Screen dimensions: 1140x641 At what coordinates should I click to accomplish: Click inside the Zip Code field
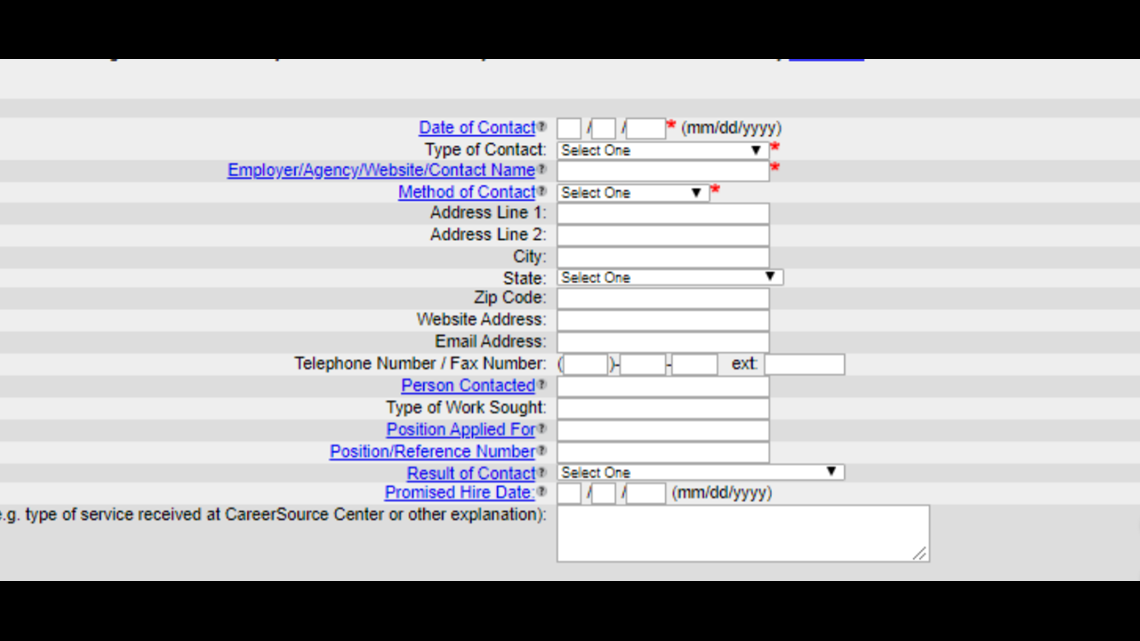click(x=662, y=298)
